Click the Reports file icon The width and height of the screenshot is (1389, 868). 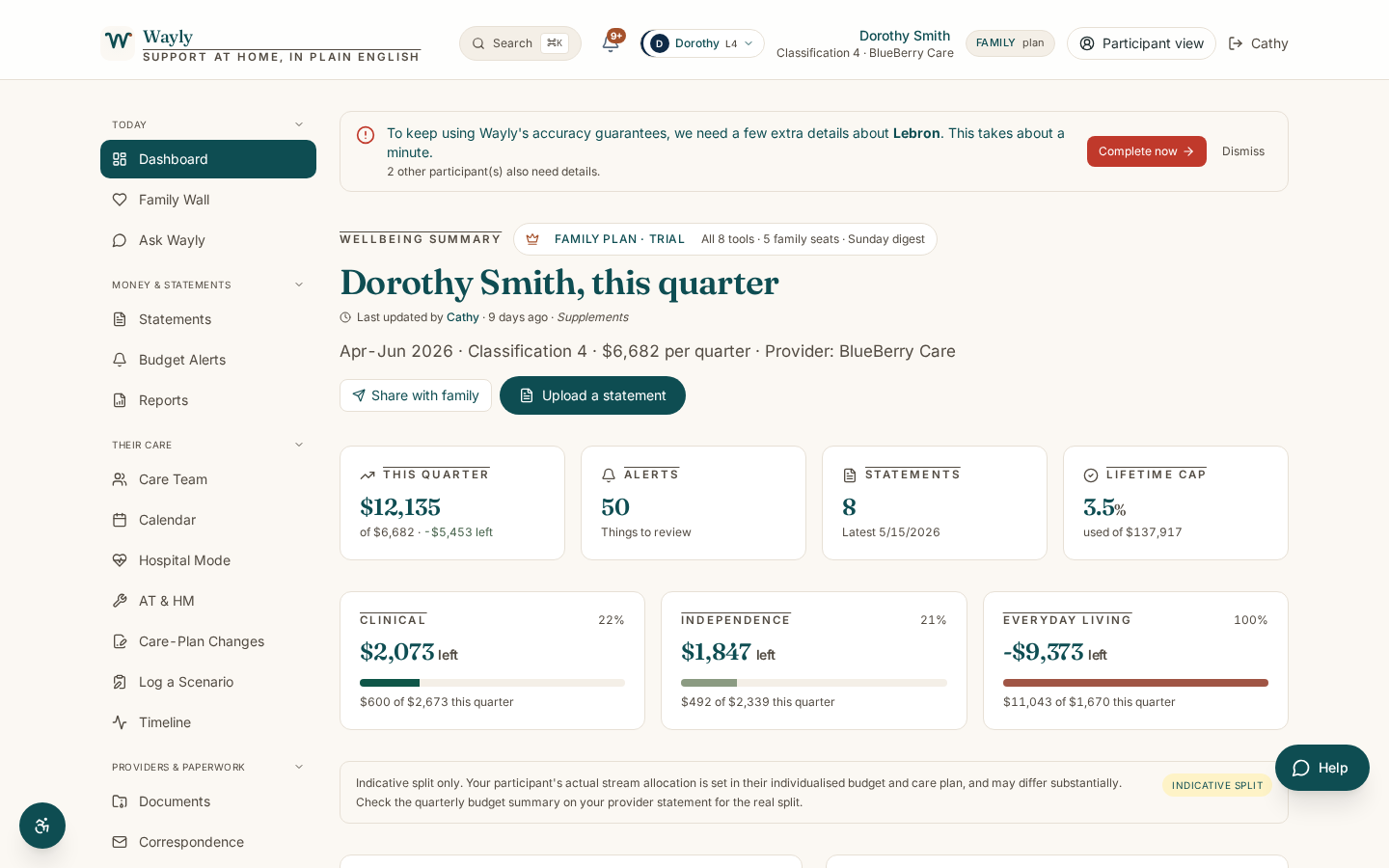coord(120,400)
